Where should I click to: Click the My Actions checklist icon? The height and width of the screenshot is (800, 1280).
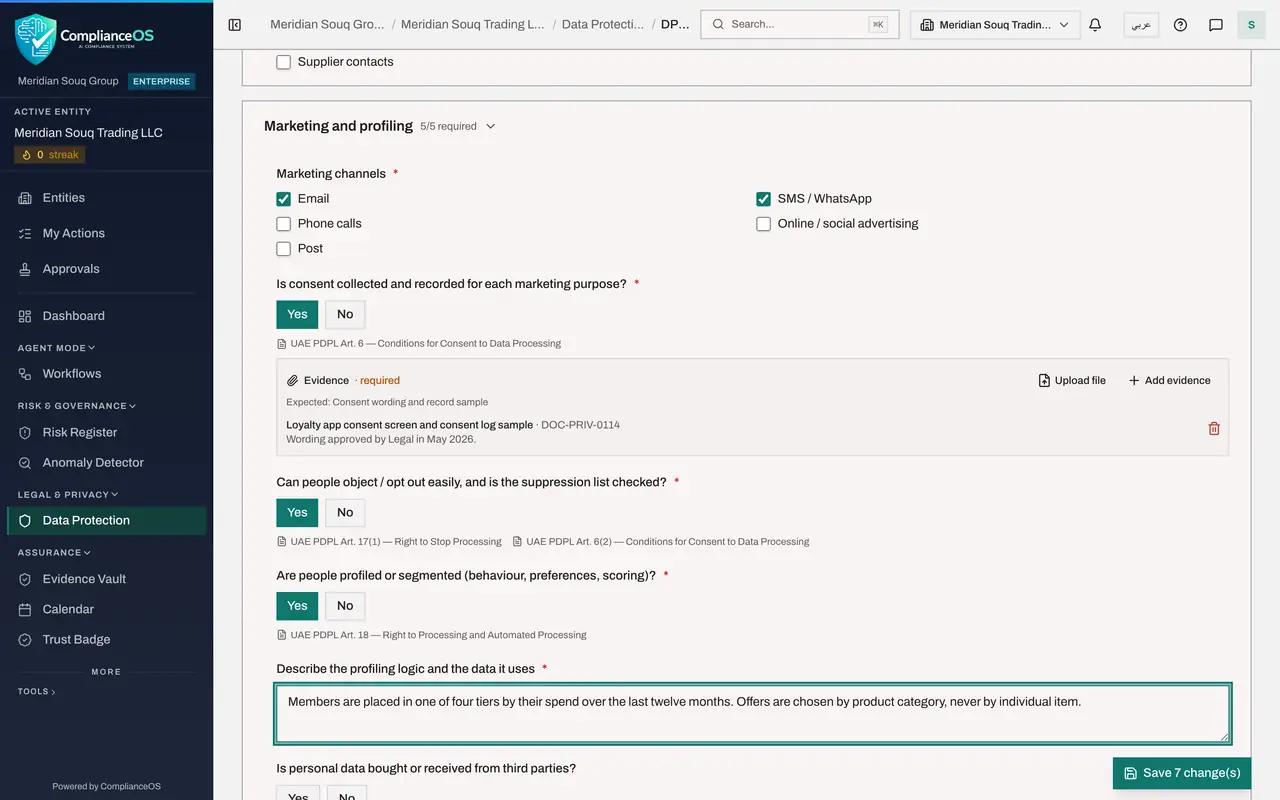click(x=25, y=233)
